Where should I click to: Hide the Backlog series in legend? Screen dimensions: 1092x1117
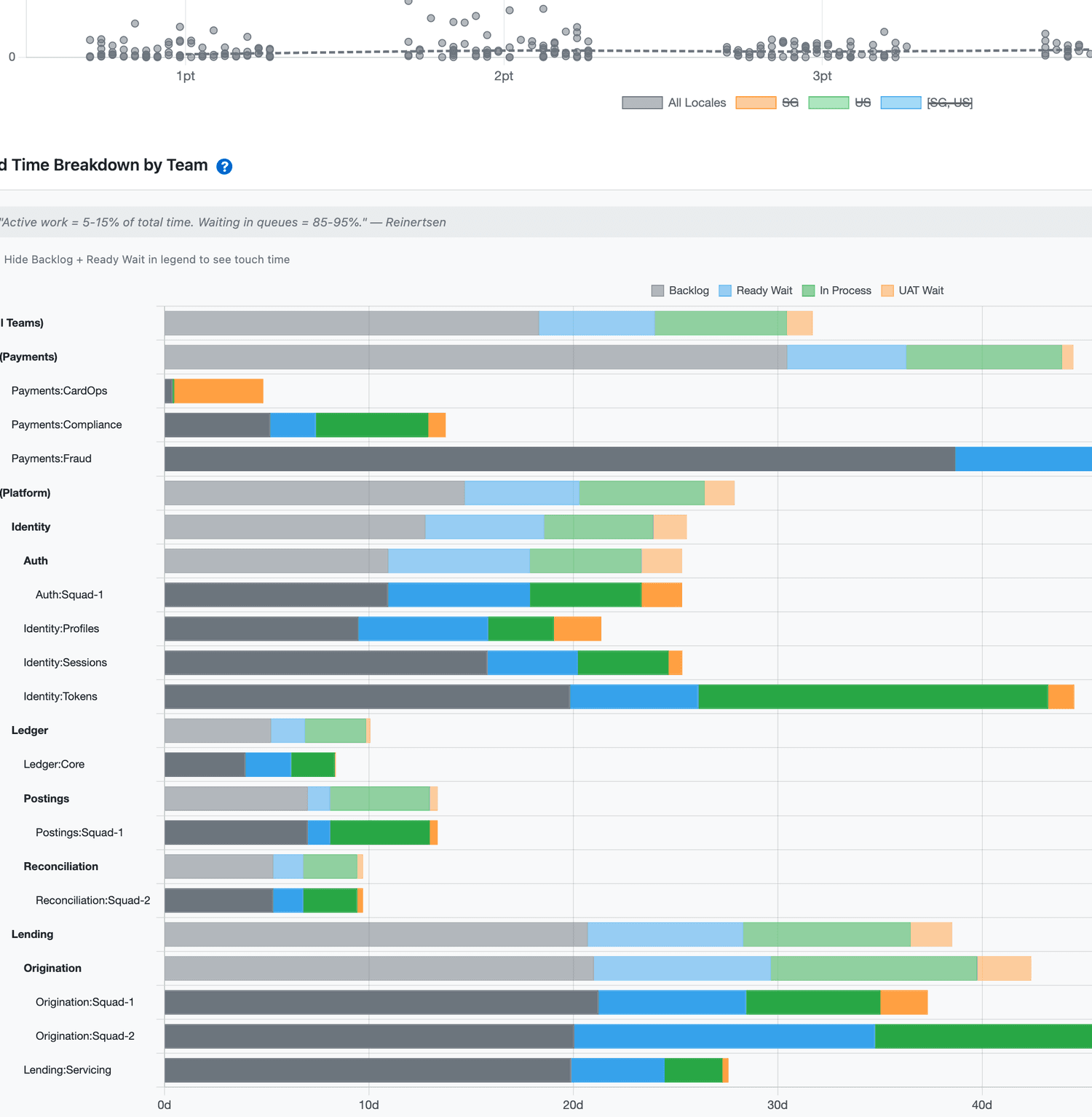pyautogui.click(x=680, y=291)
